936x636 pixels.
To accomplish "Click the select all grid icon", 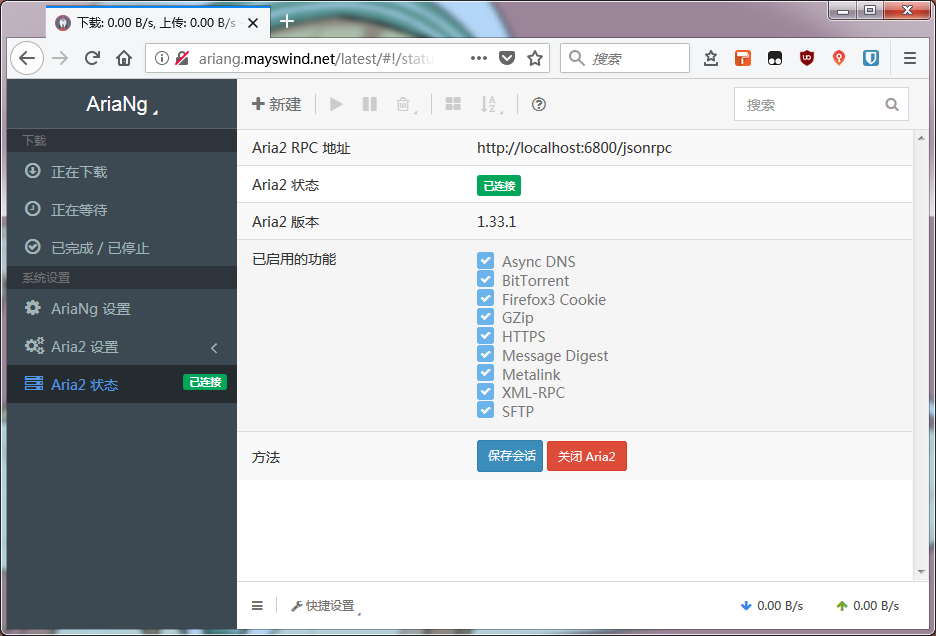I will 453,105.
